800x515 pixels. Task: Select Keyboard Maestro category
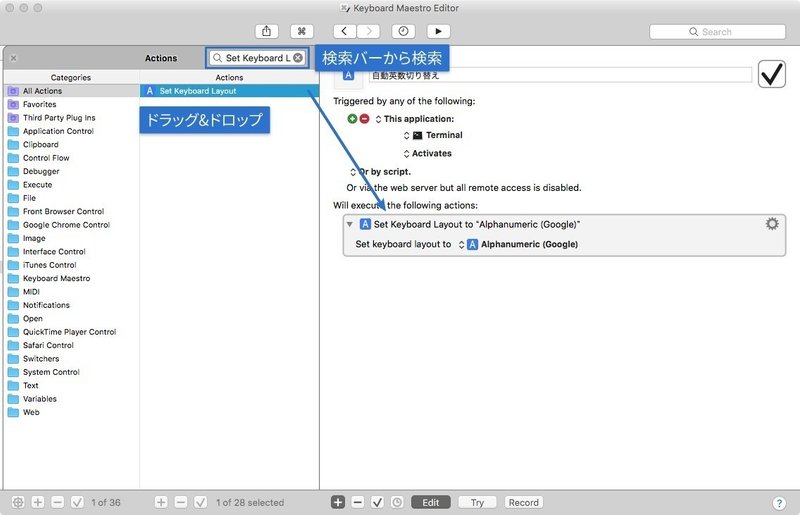(72, 278)
